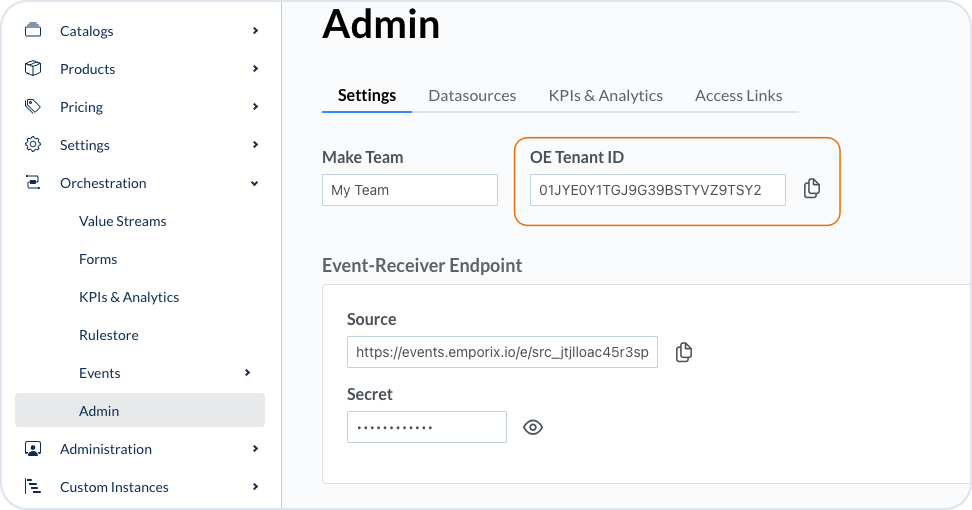Expand the Events submenu arrow
The height and width of the screenshot is (510, 972).
(x=247, y=373)
